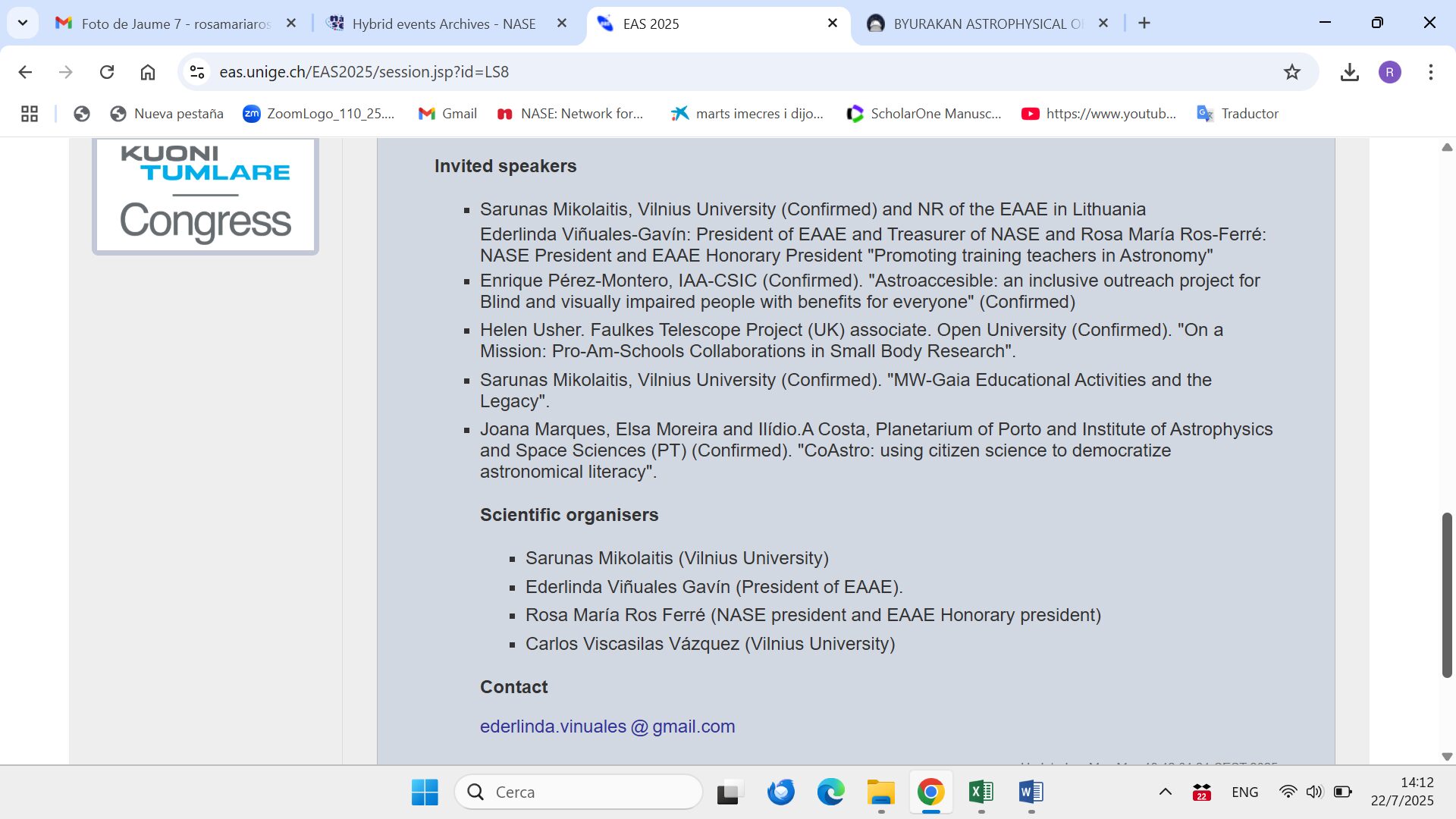Open the ZoomLogo_110_25 bookmark

(x=318, y=114)
